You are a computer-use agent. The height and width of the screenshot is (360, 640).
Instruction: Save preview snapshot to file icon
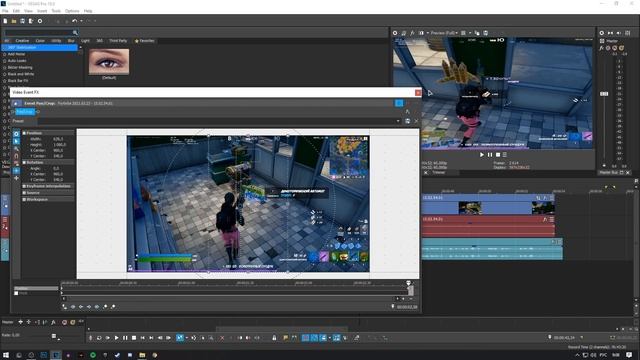485,33
